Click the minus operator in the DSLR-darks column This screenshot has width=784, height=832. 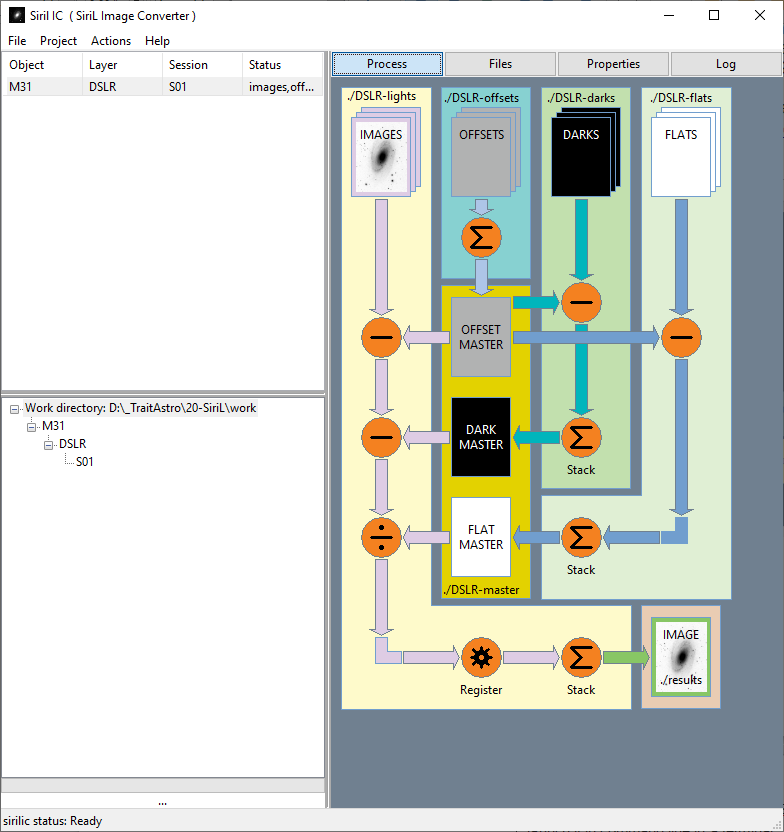pyautogui.click(x=581, y=302)
